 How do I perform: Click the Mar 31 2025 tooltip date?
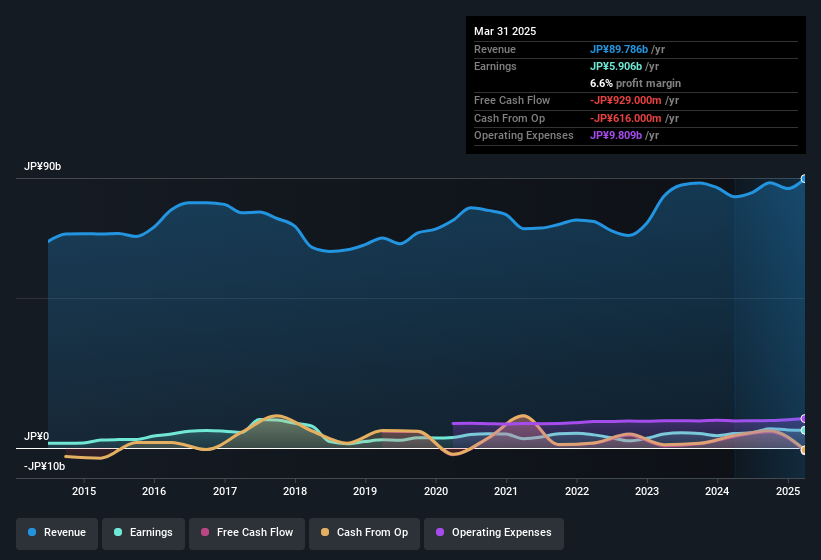click(x=505, y=31)
